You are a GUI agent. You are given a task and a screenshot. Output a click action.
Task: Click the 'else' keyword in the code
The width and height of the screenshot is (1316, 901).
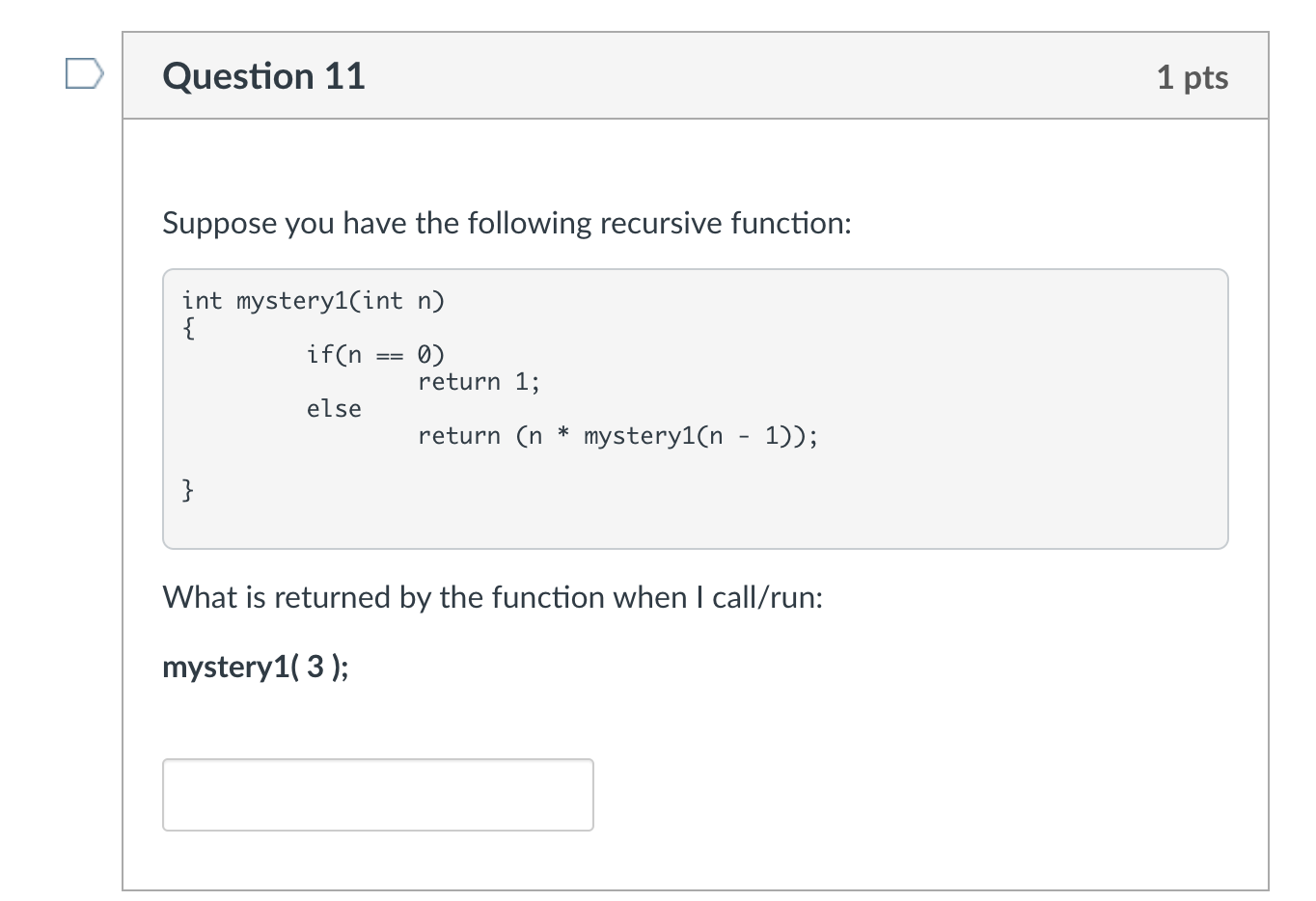pyautogui.click(x=334, y=409)
